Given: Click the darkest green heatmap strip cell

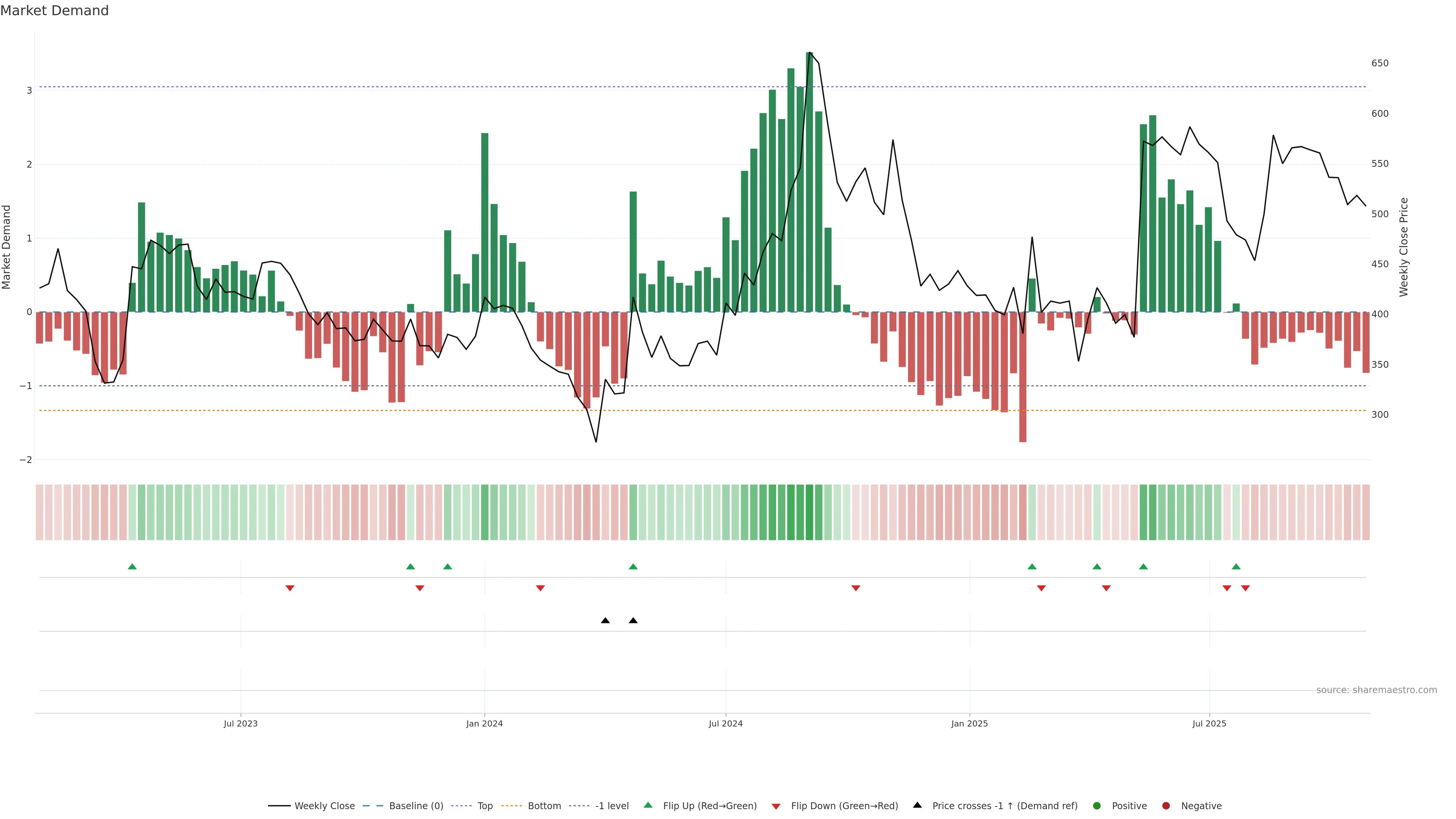Looking at the screenshot, I should 810,512.
